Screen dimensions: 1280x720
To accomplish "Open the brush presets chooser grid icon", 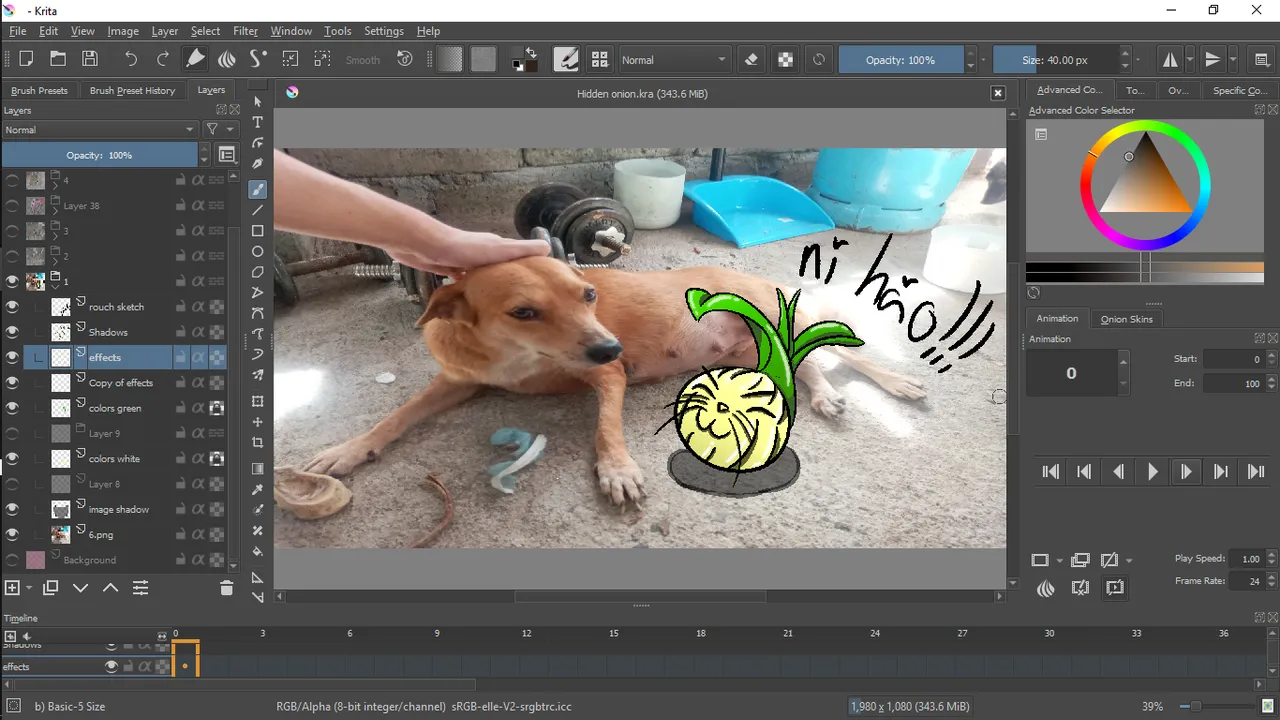I will (x=599, y=59).
